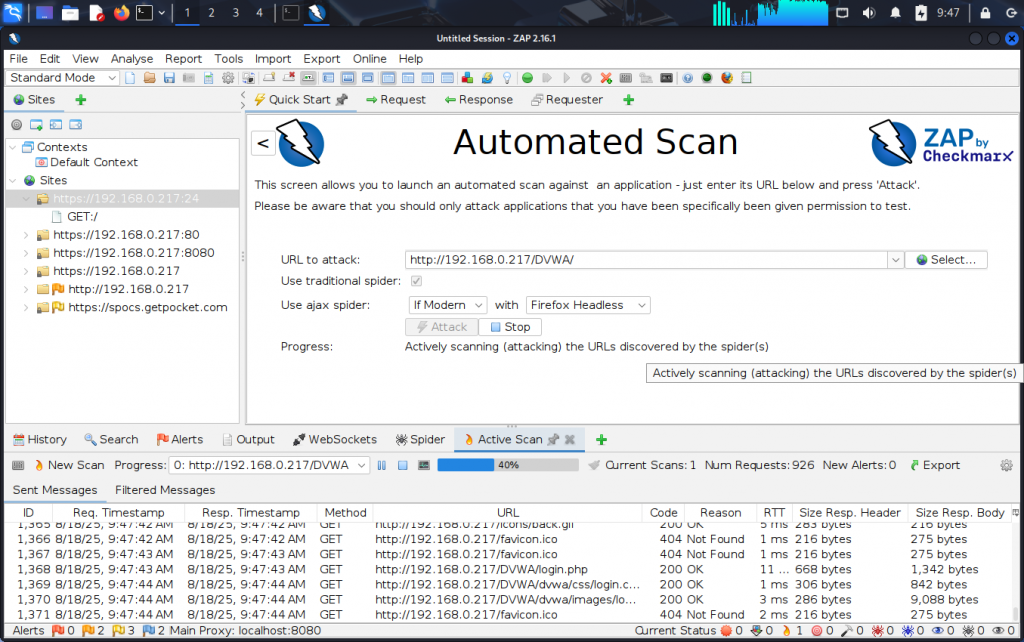1024x642 pixels.
Task: Click the New Session toolbar icon
Action: [131, 78]
